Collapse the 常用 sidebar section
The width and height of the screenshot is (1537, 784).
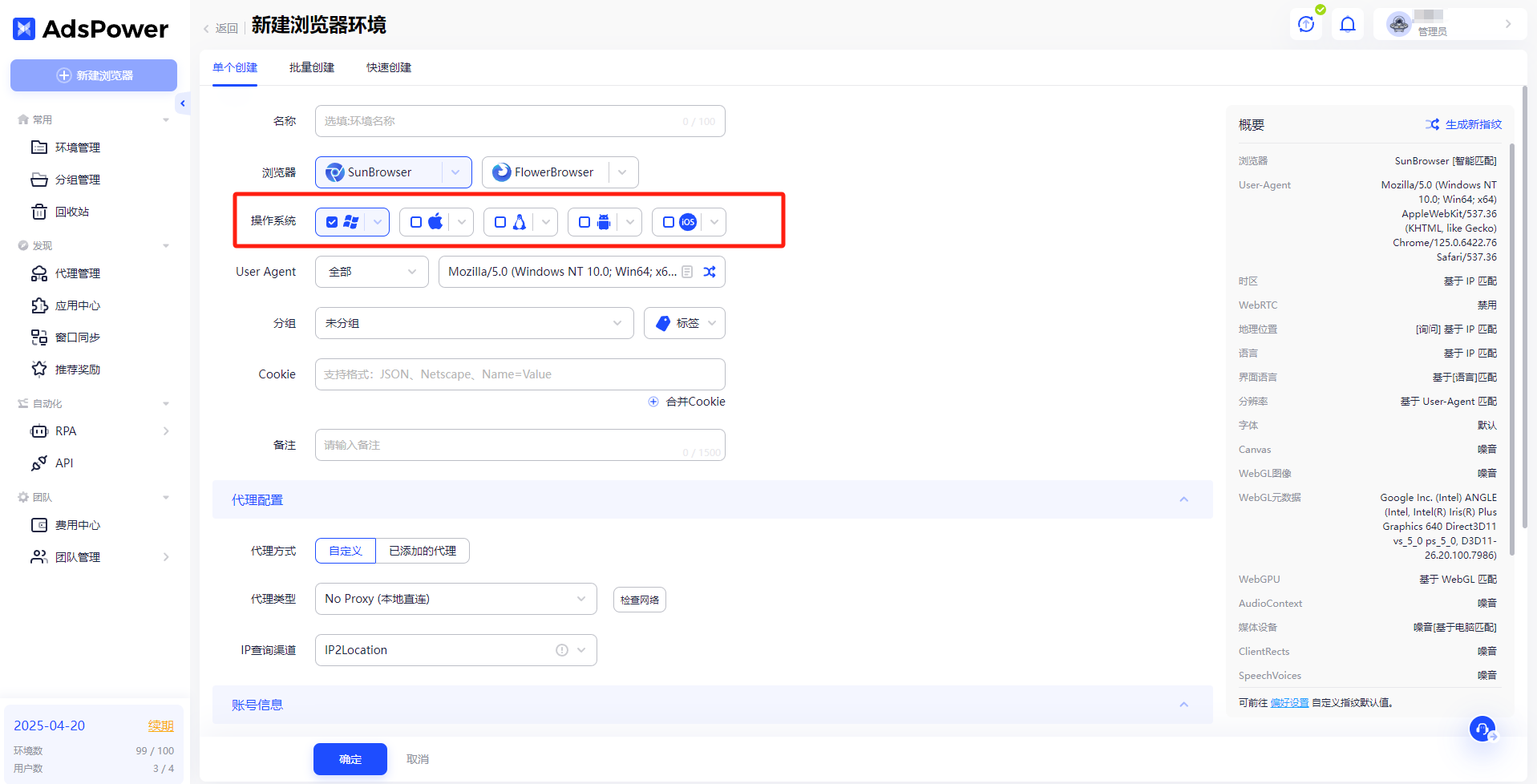coord(166,120)
